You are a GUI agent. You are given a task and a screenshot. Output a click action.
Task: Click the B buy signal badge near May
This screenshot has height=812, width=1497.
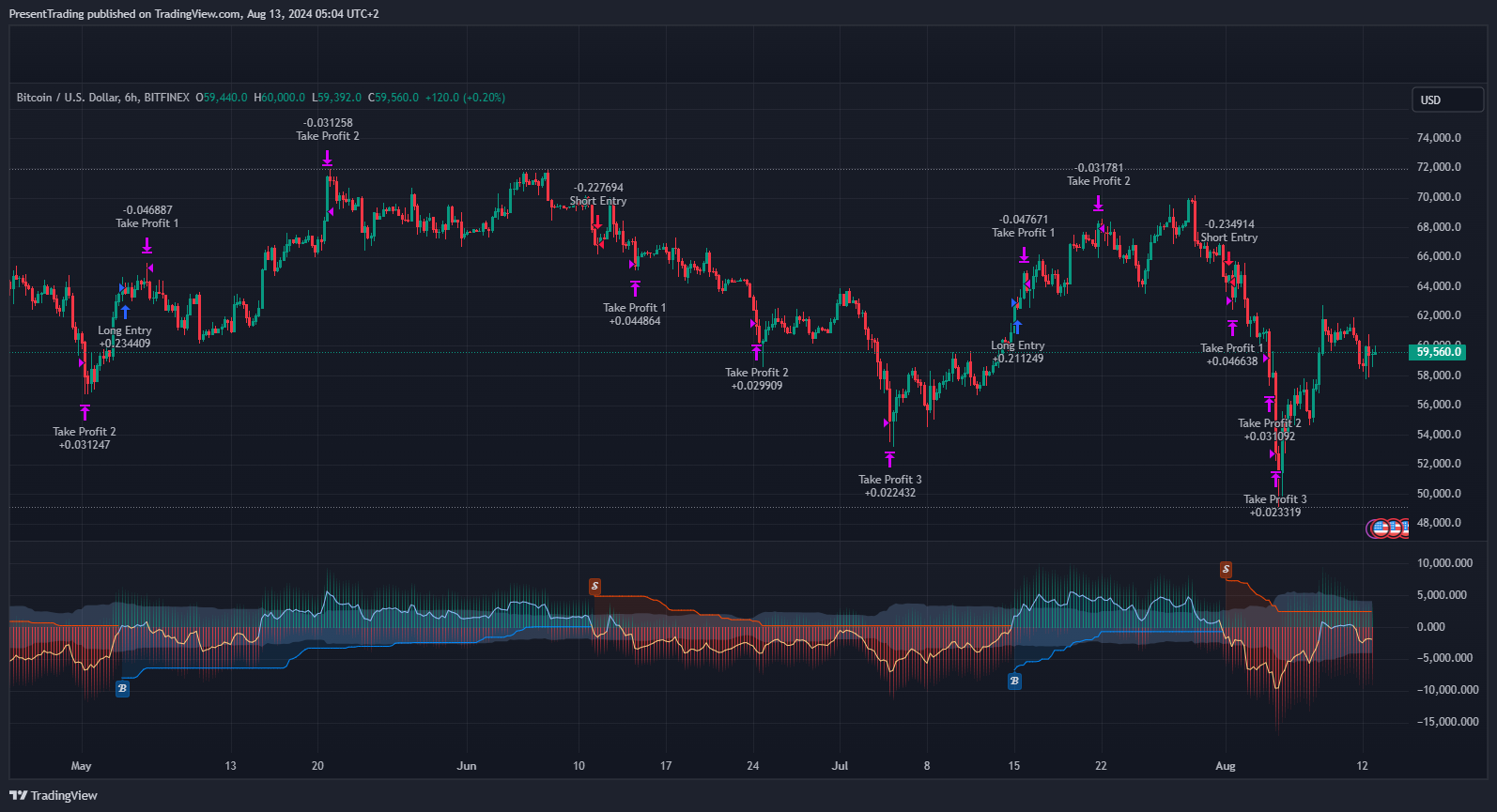click(x=122, y=688)
